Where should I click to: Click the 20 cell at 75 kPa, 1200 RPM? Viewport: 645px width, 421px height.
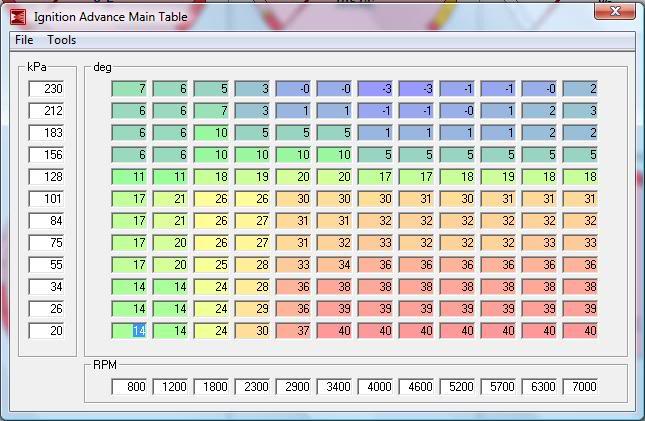170,242
